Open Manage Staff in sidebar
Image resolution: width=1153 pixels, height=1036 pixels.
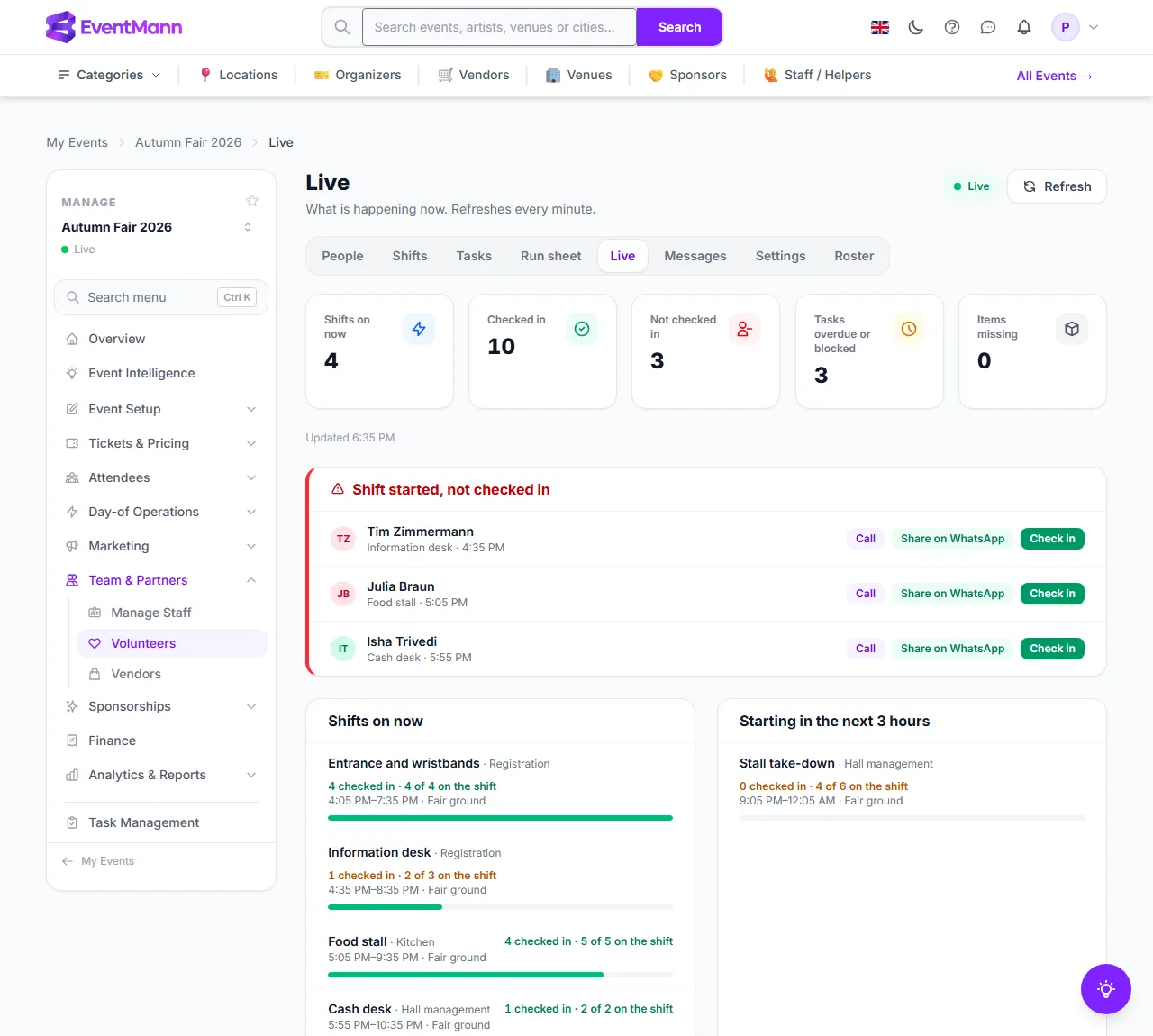coord(172,613)
